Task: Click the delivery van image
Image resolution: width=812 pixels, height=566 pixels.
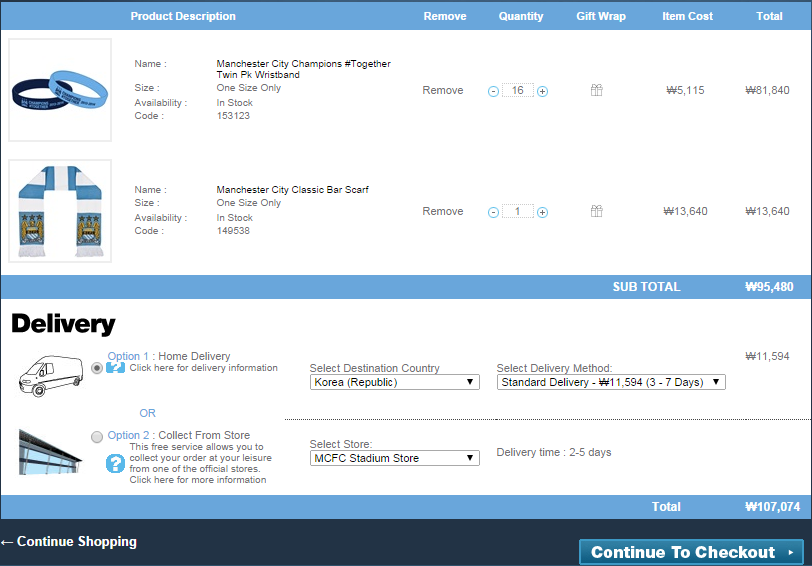Action: point(51,375)
